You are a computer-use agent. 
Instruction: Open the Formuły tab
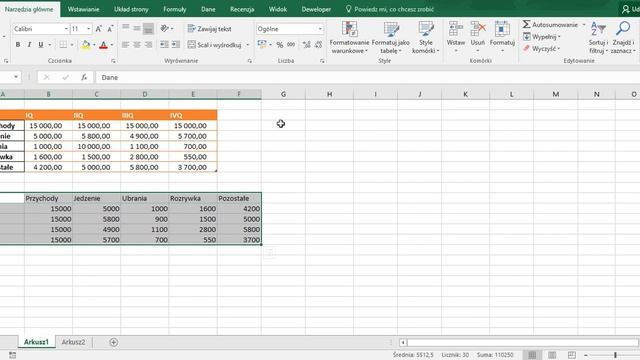[175, 9]
